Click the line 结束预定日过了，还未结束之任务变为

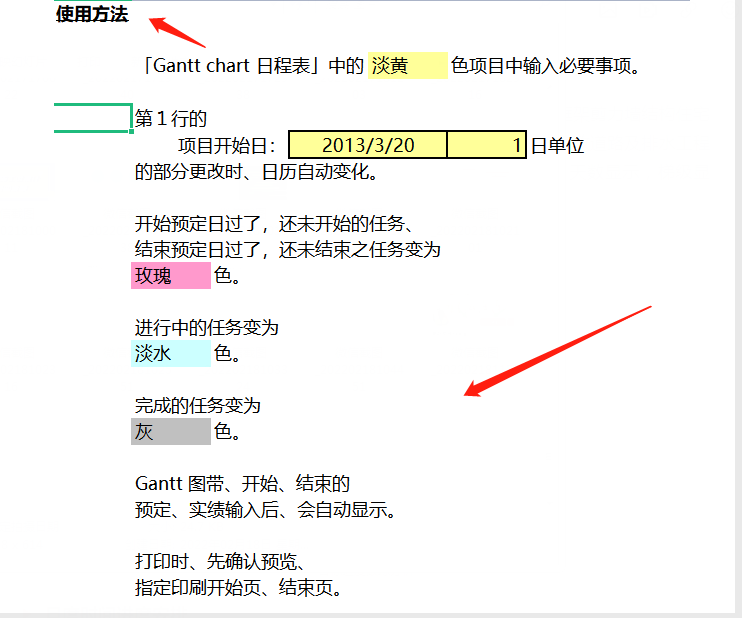(x=288, y=249)
